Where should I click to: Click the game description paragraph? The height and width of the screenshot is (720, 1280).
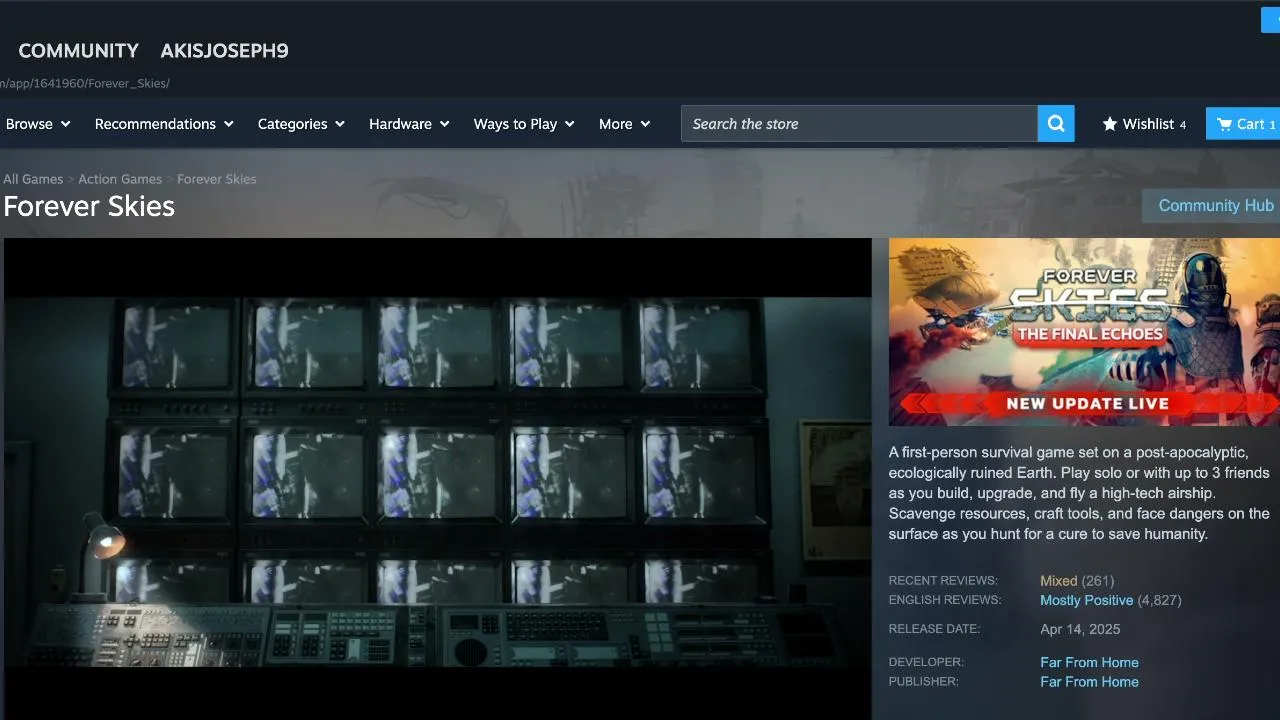(1080, 493)
